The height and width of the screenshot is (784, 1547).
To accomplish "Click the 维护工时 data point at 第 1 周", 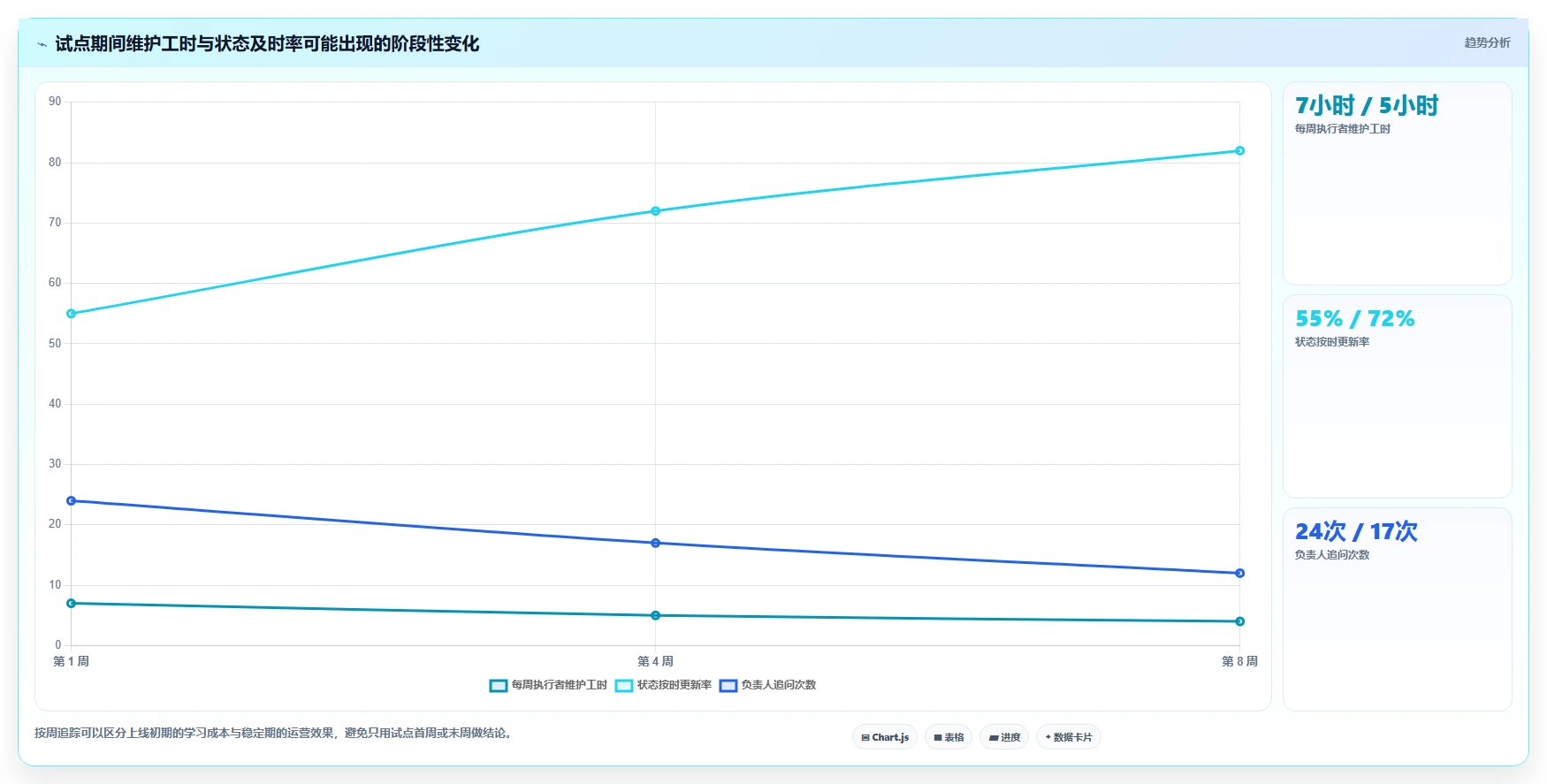I will [72, 604].
